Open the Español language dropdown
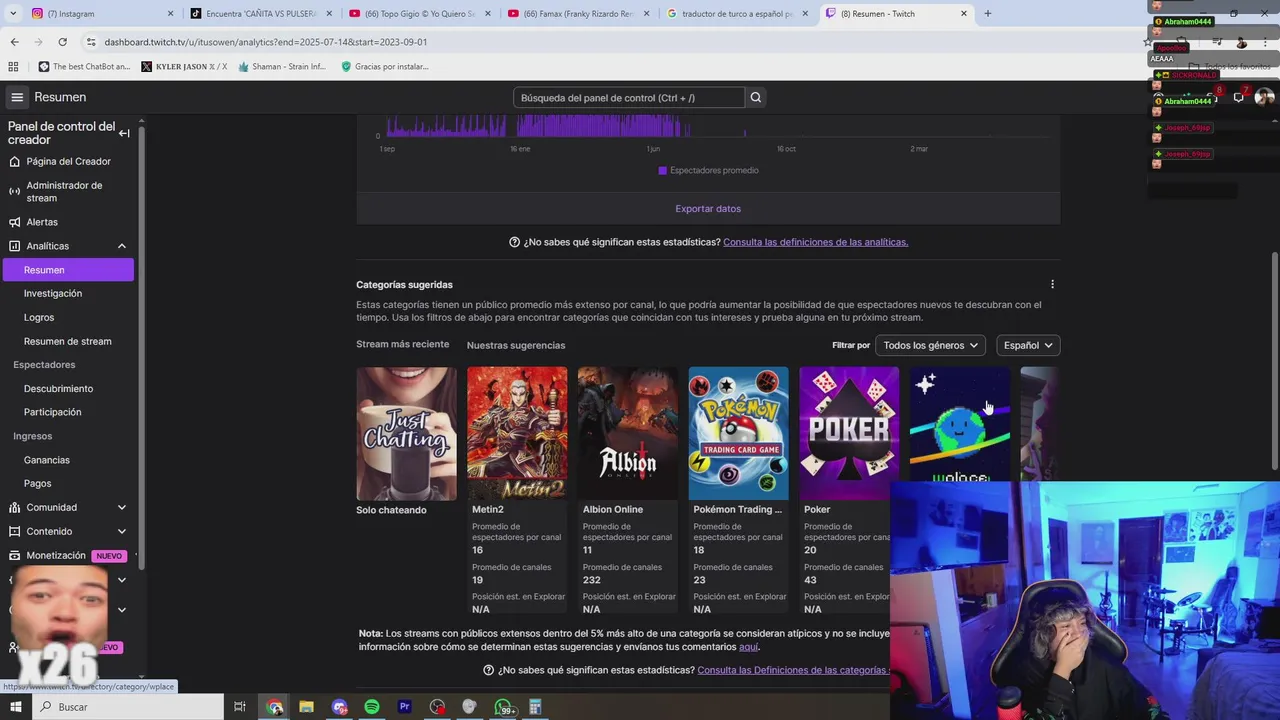The image size is (1280, 720). [x=1027, y=345]
